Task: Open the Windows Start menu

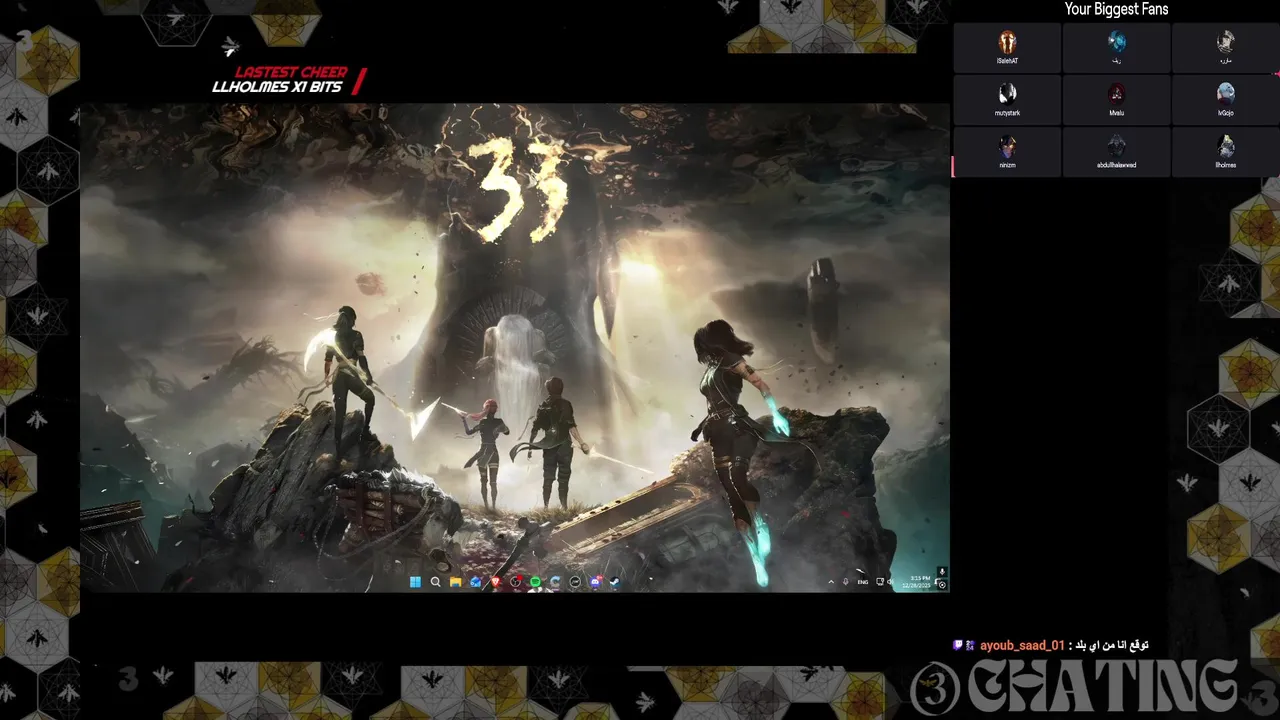Action: 415,582
